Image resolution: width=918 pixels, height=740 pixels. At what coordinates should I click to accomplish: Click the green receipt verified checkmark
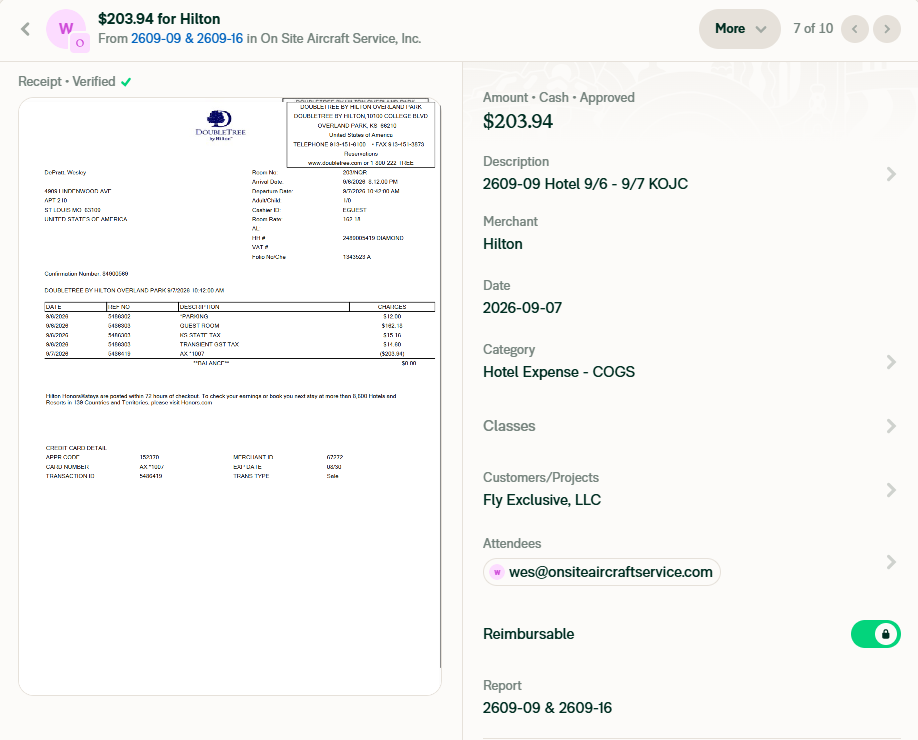126,82
